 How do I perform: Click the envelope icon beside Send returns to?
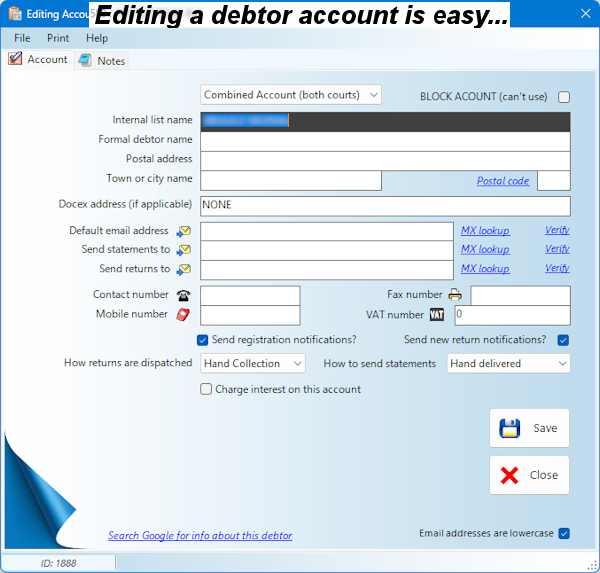tap(184, 269)
